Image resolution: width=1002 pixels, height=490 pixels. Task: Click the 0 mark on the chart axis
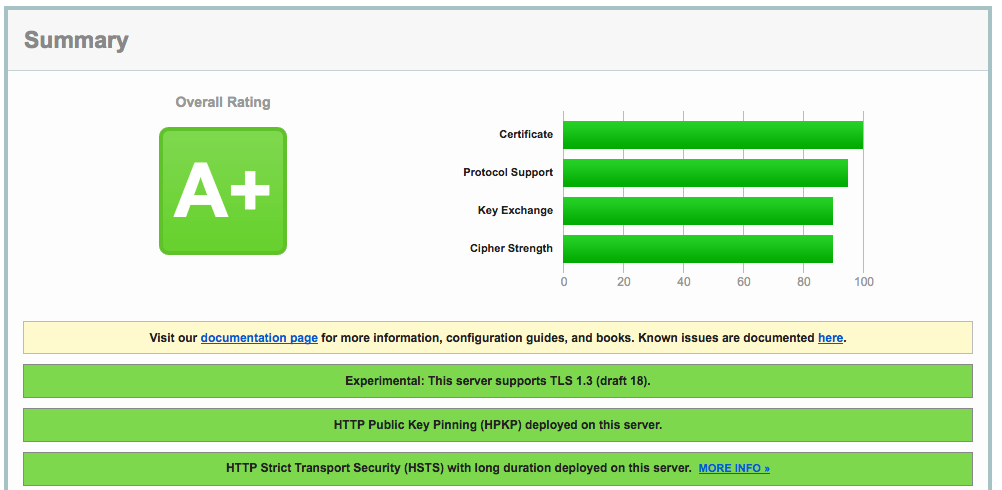click(x=564, y=282)
